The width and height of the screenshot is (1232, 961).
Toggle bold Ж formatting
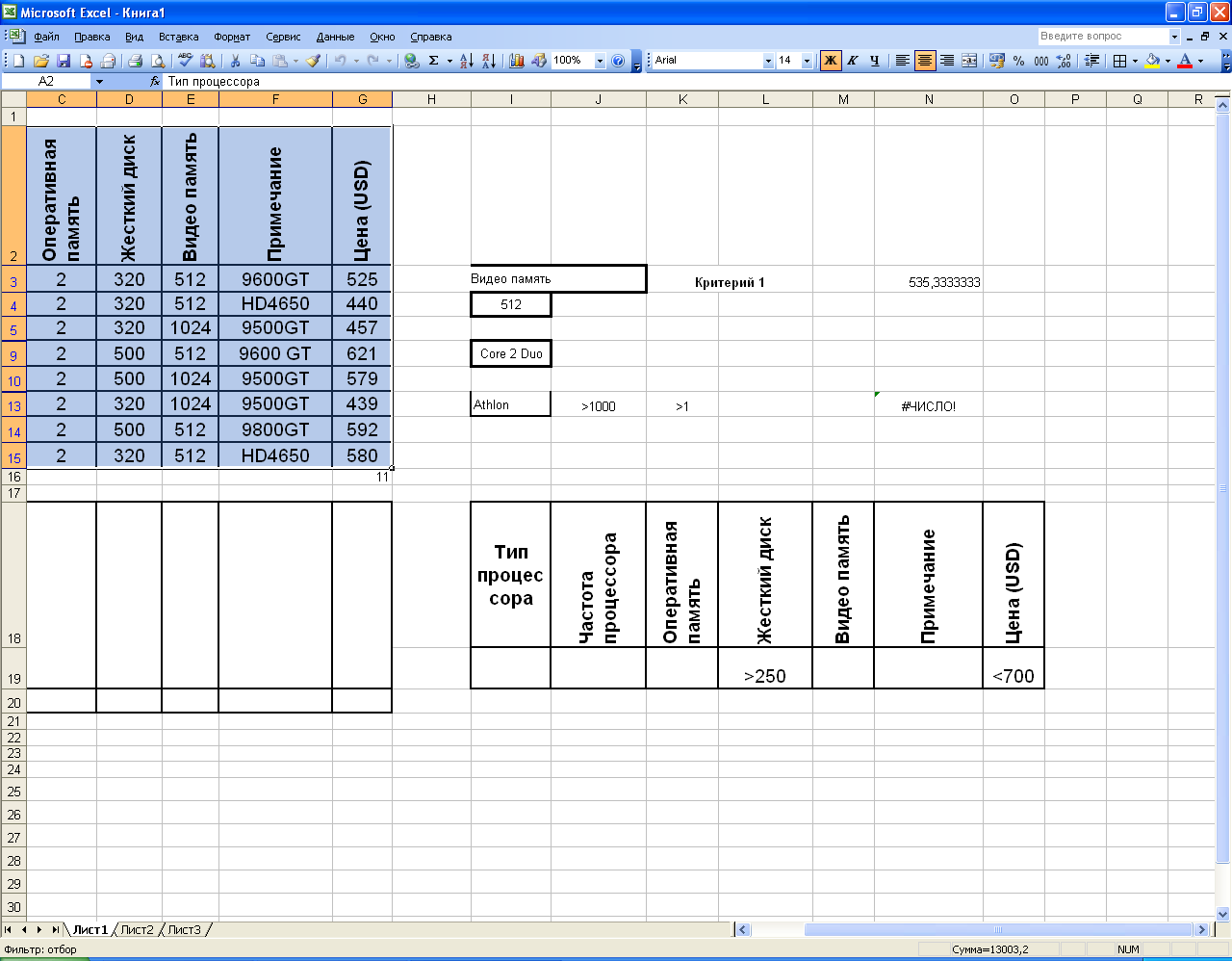(830, 61)
